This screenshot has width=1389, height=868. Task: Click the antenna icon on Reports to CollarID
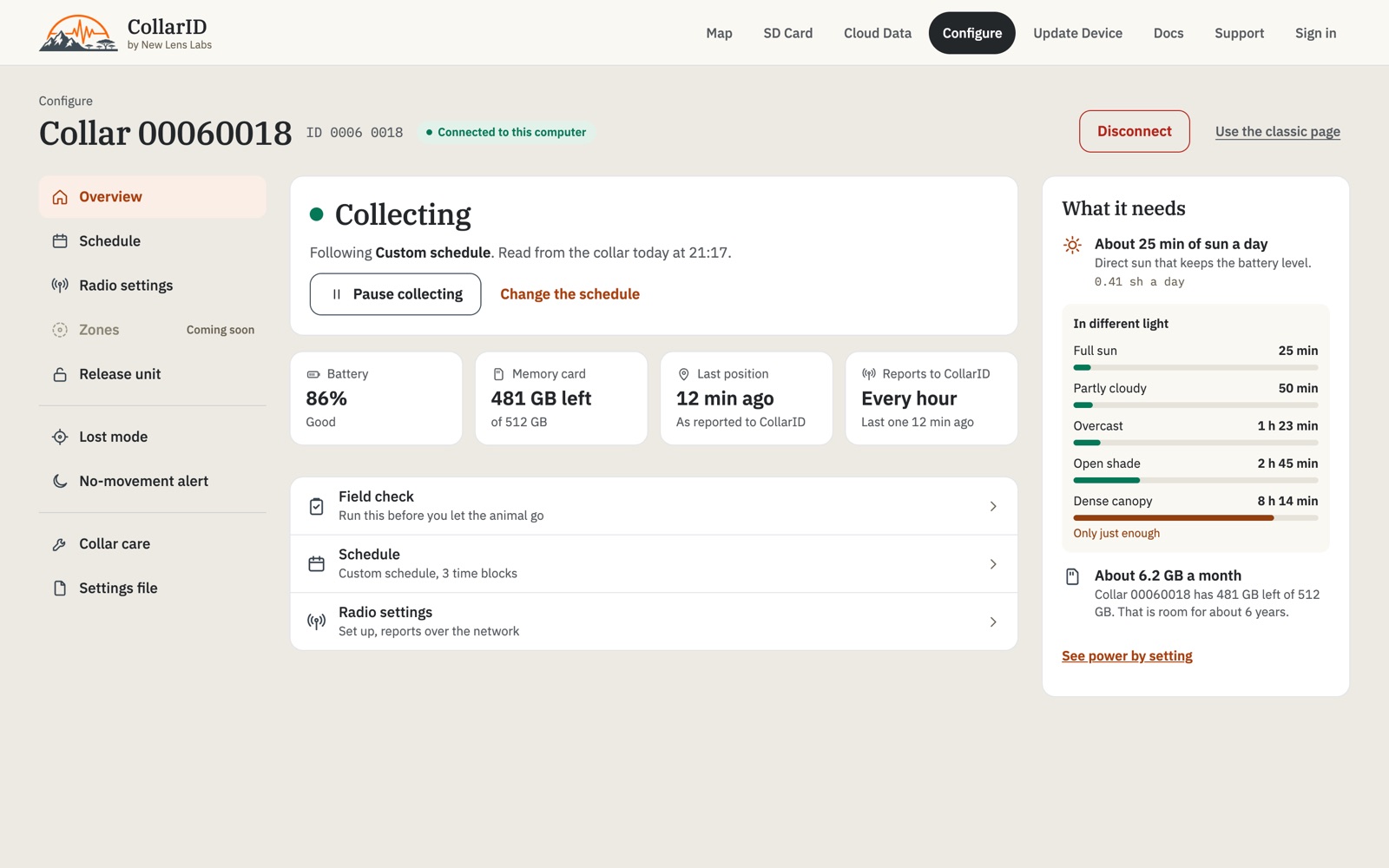[x=869, y=374]
